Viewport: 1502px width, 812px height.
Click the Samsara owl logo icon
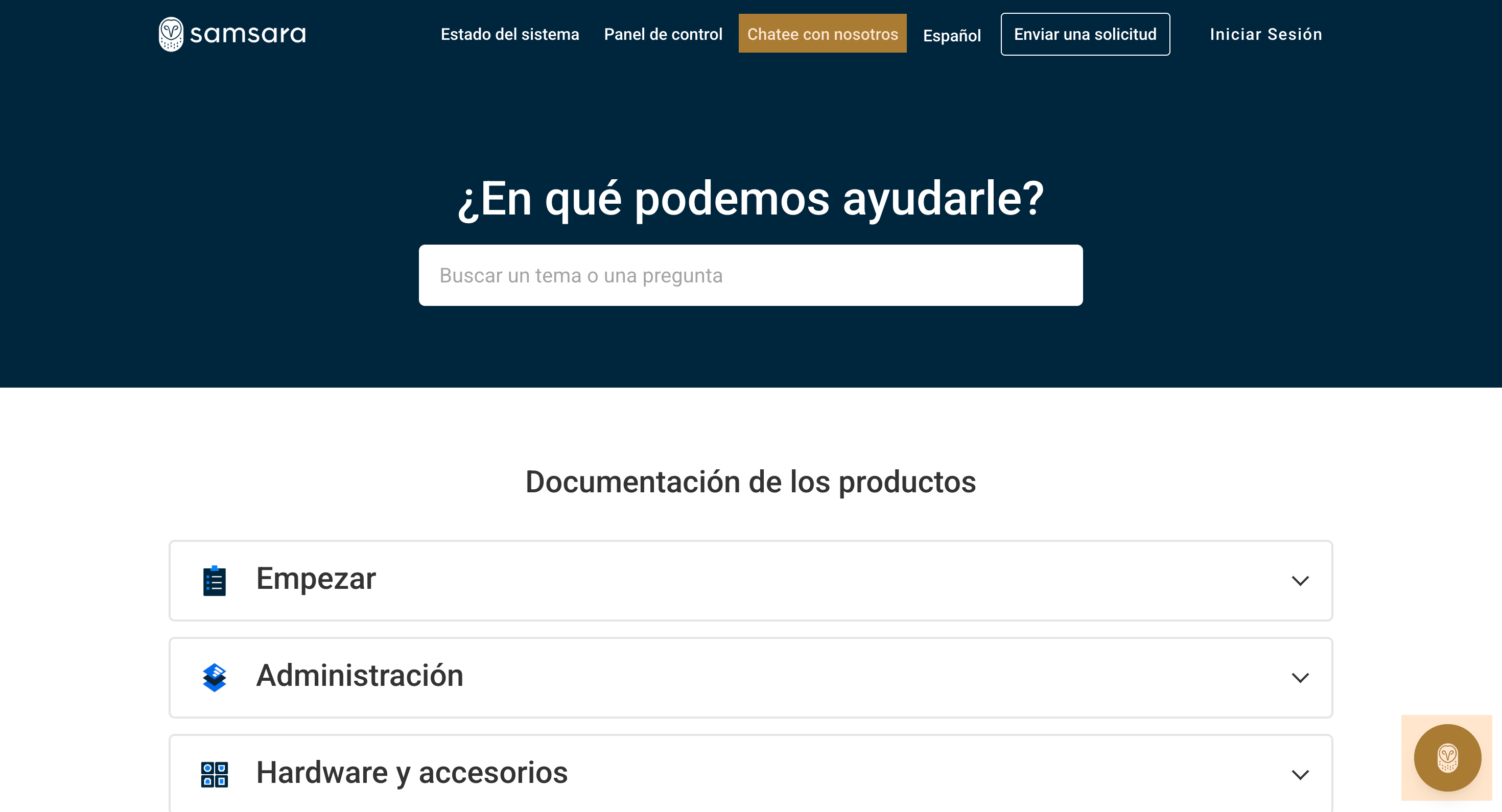171,34
